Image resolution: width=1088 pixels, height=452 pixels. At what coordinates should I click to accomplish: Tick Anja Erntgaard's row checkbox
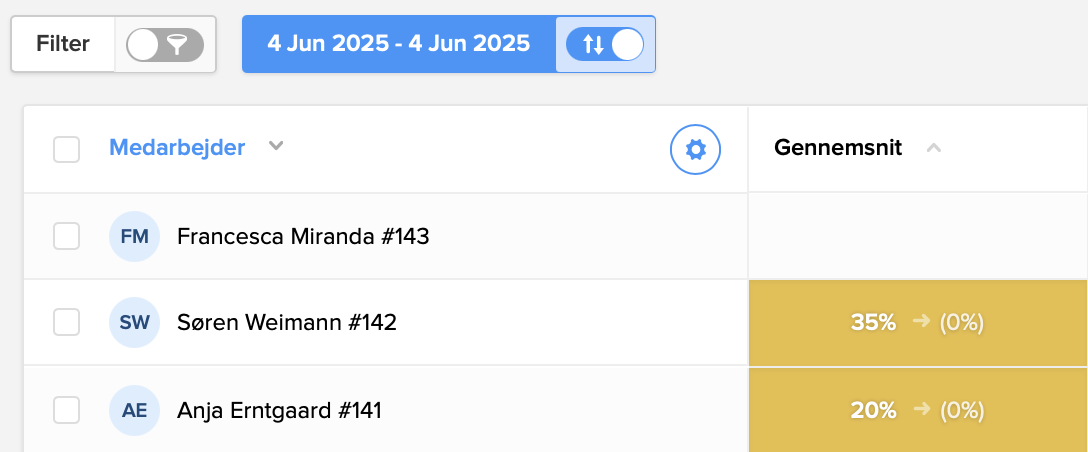(66, 410)
